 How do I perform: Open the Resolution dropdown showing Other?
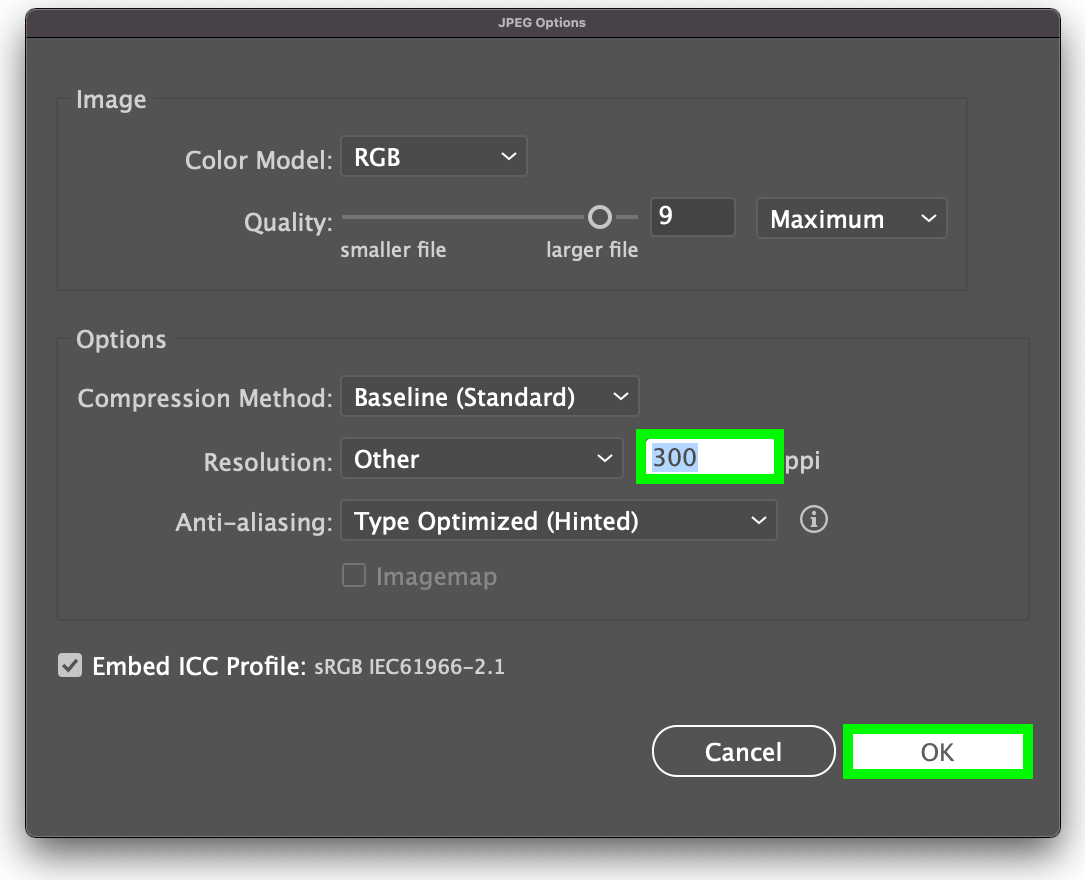click(x=481, y=458)
